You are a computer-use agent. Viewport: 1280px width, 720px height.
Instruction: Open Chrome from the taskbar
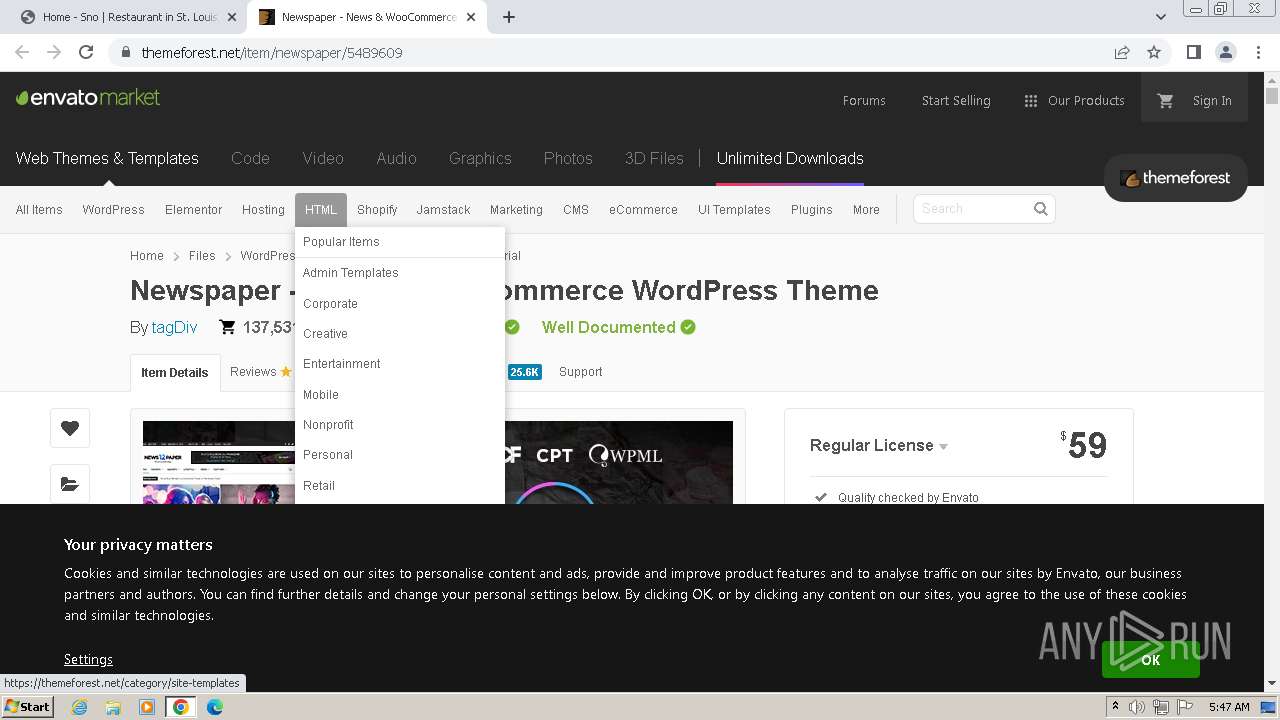[181, 707]
